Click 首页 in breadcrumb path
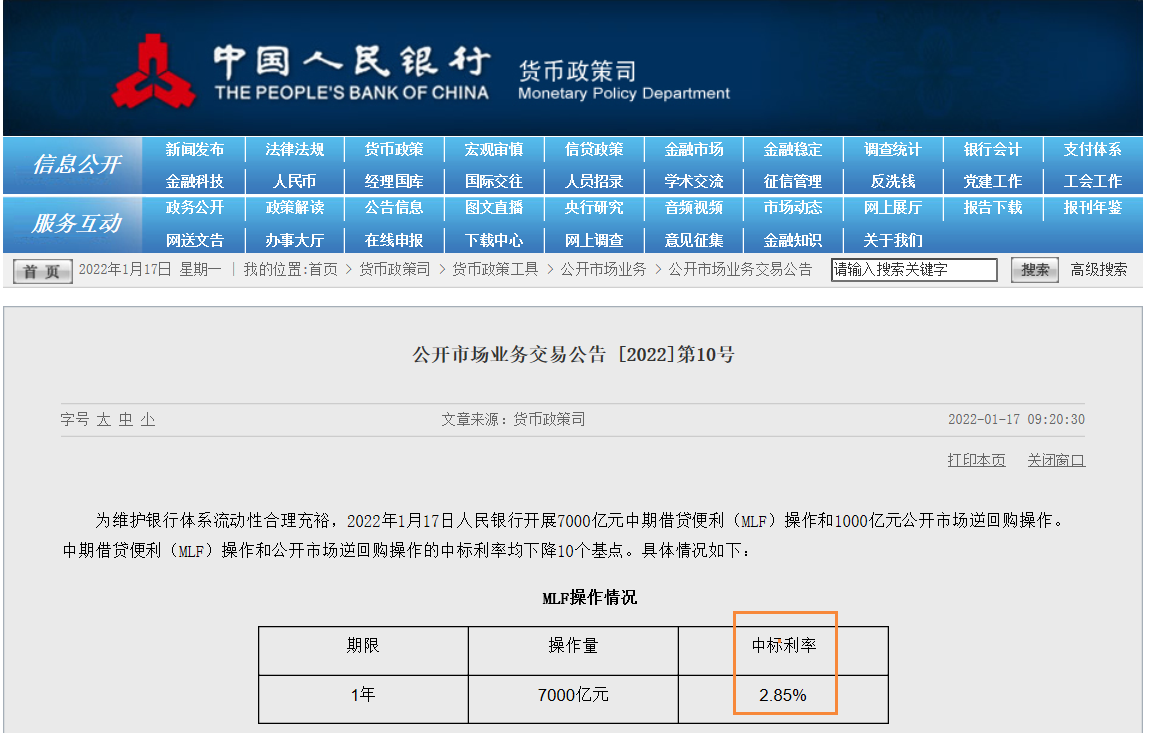 323,270
